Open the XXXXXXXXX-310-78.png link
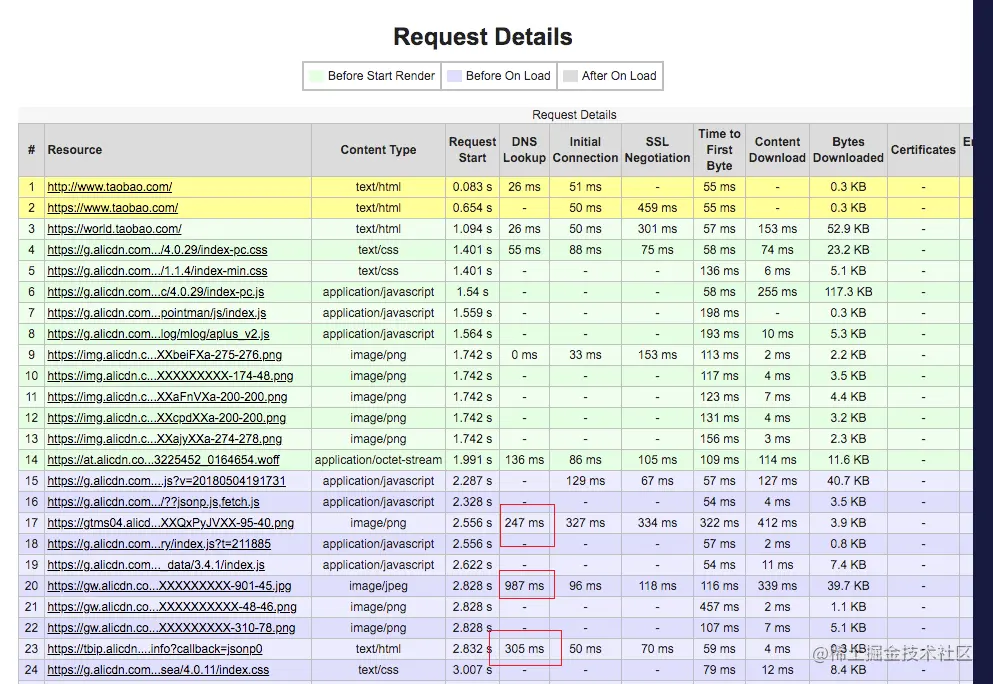The height and width of the screenshot is (684, 993). point(171,628)
